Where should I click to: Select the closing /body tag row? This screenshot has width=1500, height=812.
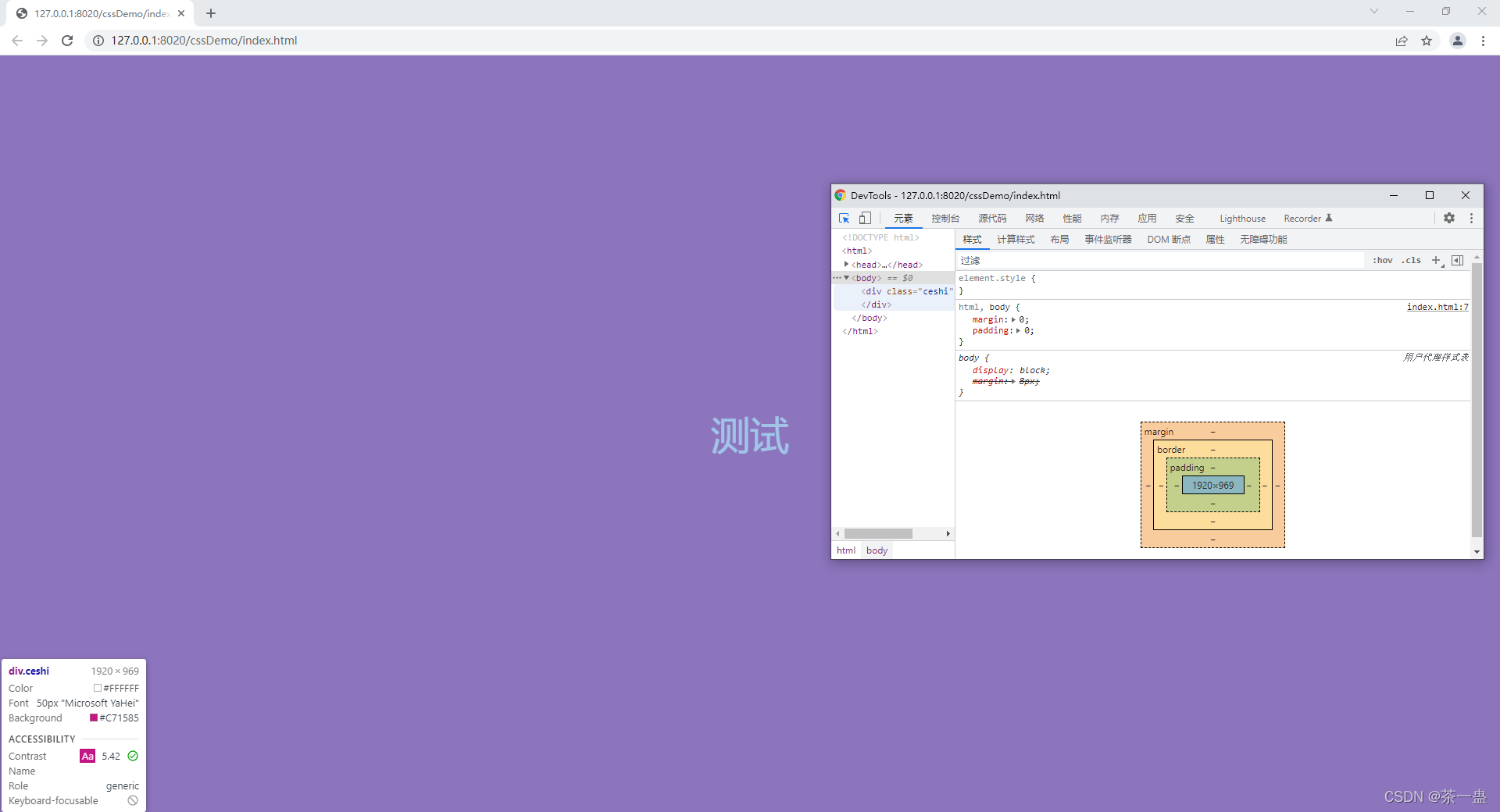870,319
